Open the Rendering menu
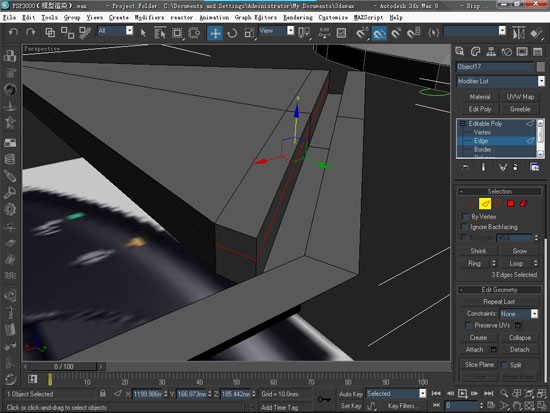This screenshot has width=550, height=413. pyautogui.click(x=298, y=17)
